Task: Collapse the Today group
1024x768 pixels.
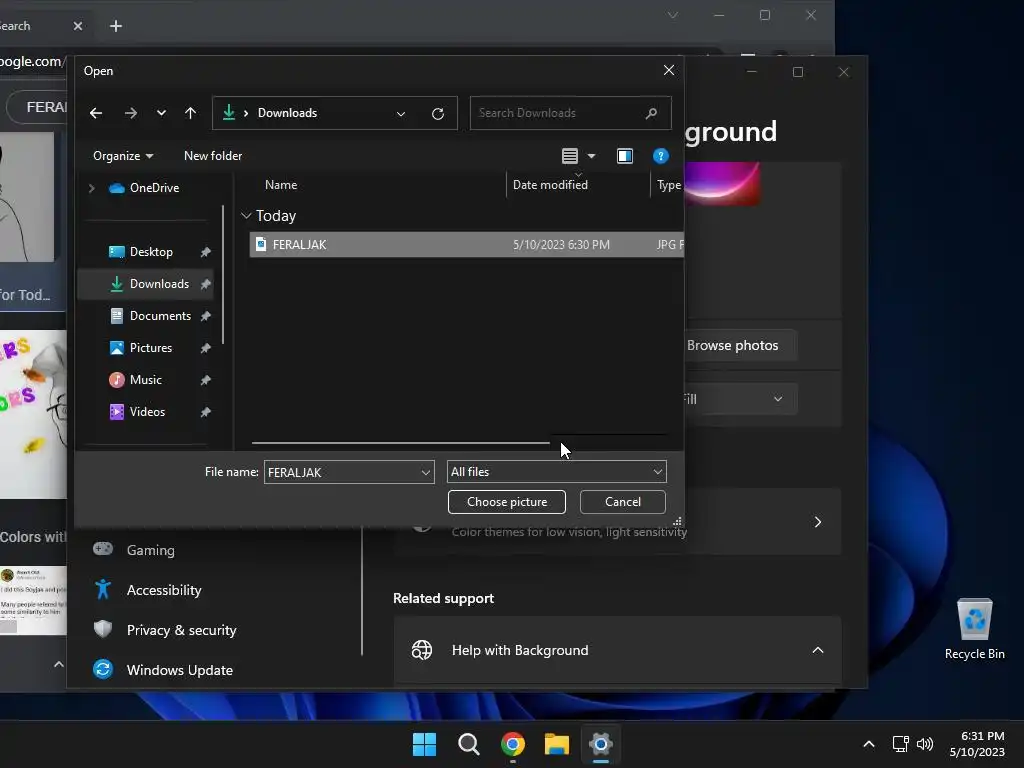Action: click(x=246, y=216)
